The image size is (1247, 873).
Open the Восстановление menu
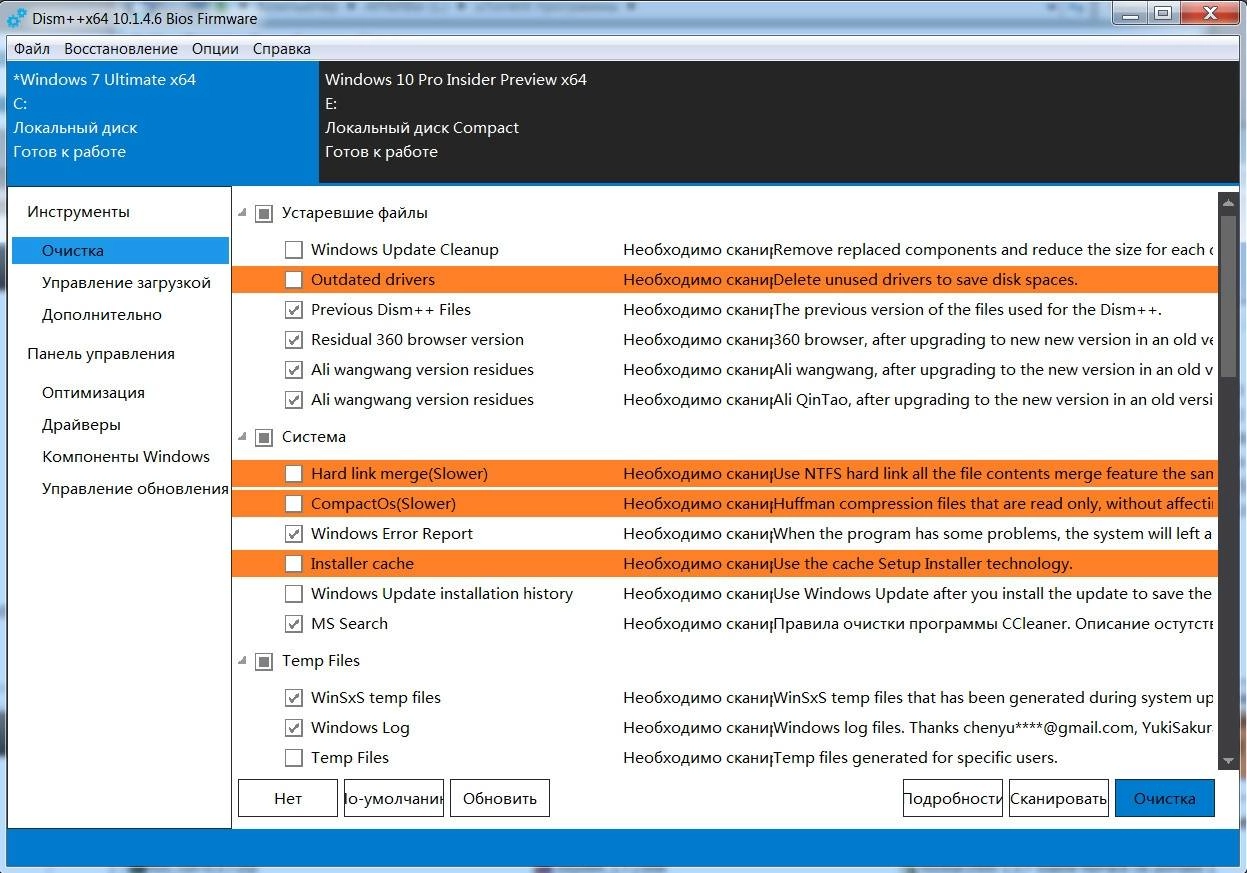coord(121,49)
